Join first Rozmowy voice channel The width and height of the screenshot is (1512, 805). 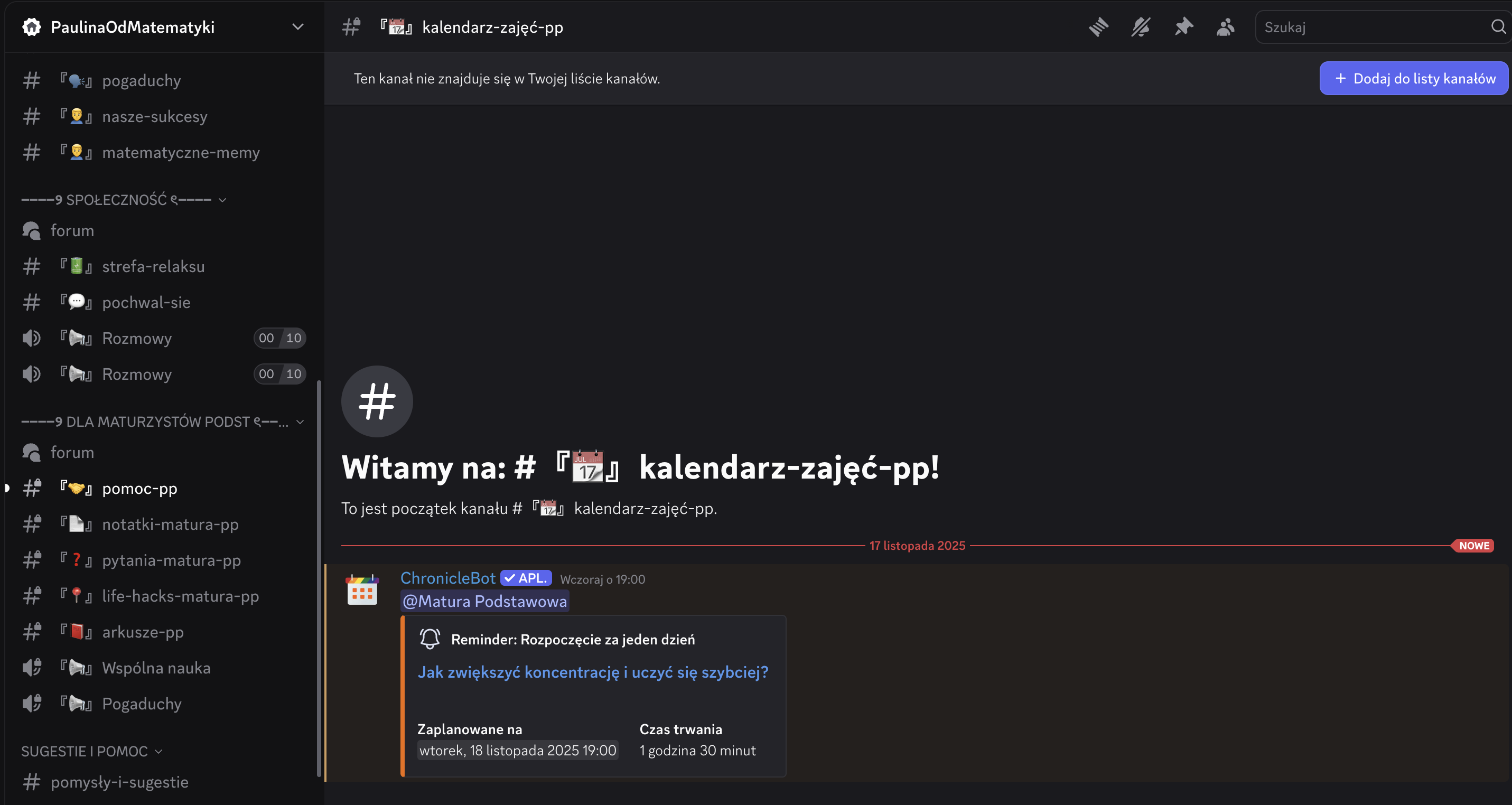[136, 339]
